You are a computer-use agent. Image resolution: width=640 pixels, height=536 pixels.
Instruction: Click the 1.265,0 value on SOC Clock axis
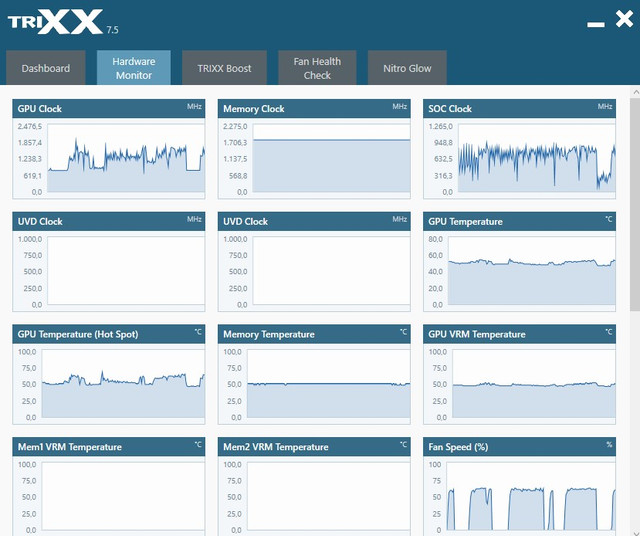coord(440,126)
